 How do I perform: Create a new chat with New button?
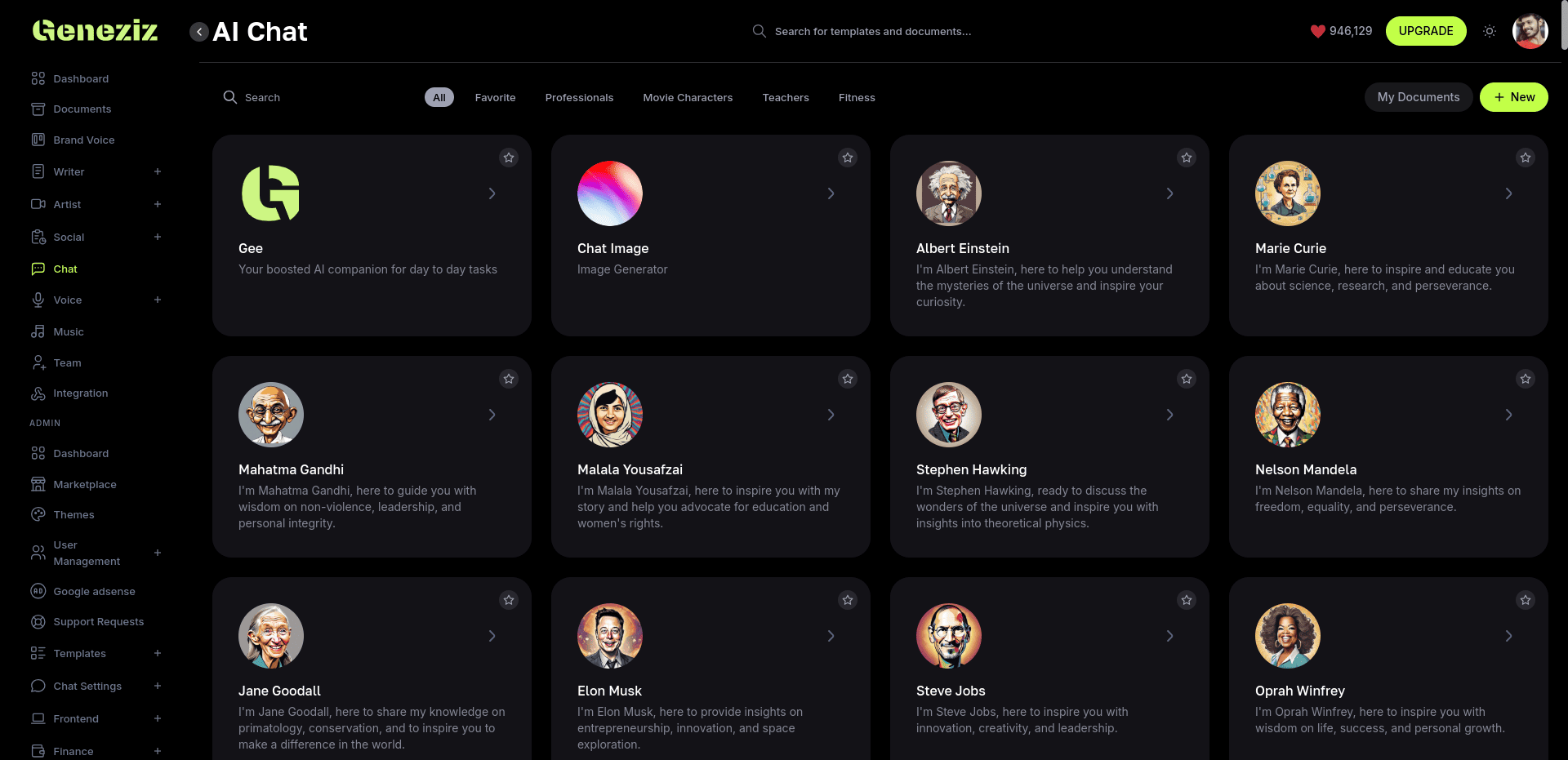[x=1513, y=97]
